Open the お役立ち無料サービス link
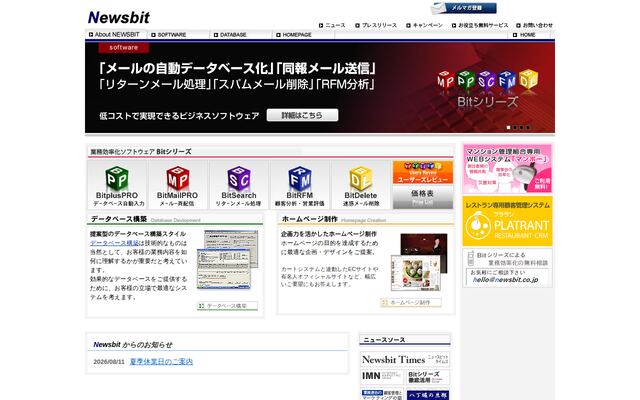 click(x=480, y=25)
